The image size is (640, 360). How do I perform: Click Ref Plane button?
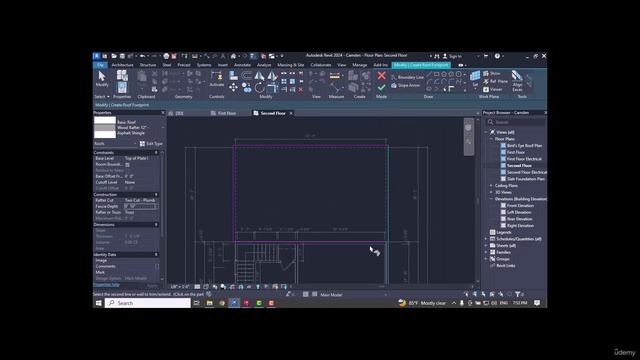click(x=496, y=81)
